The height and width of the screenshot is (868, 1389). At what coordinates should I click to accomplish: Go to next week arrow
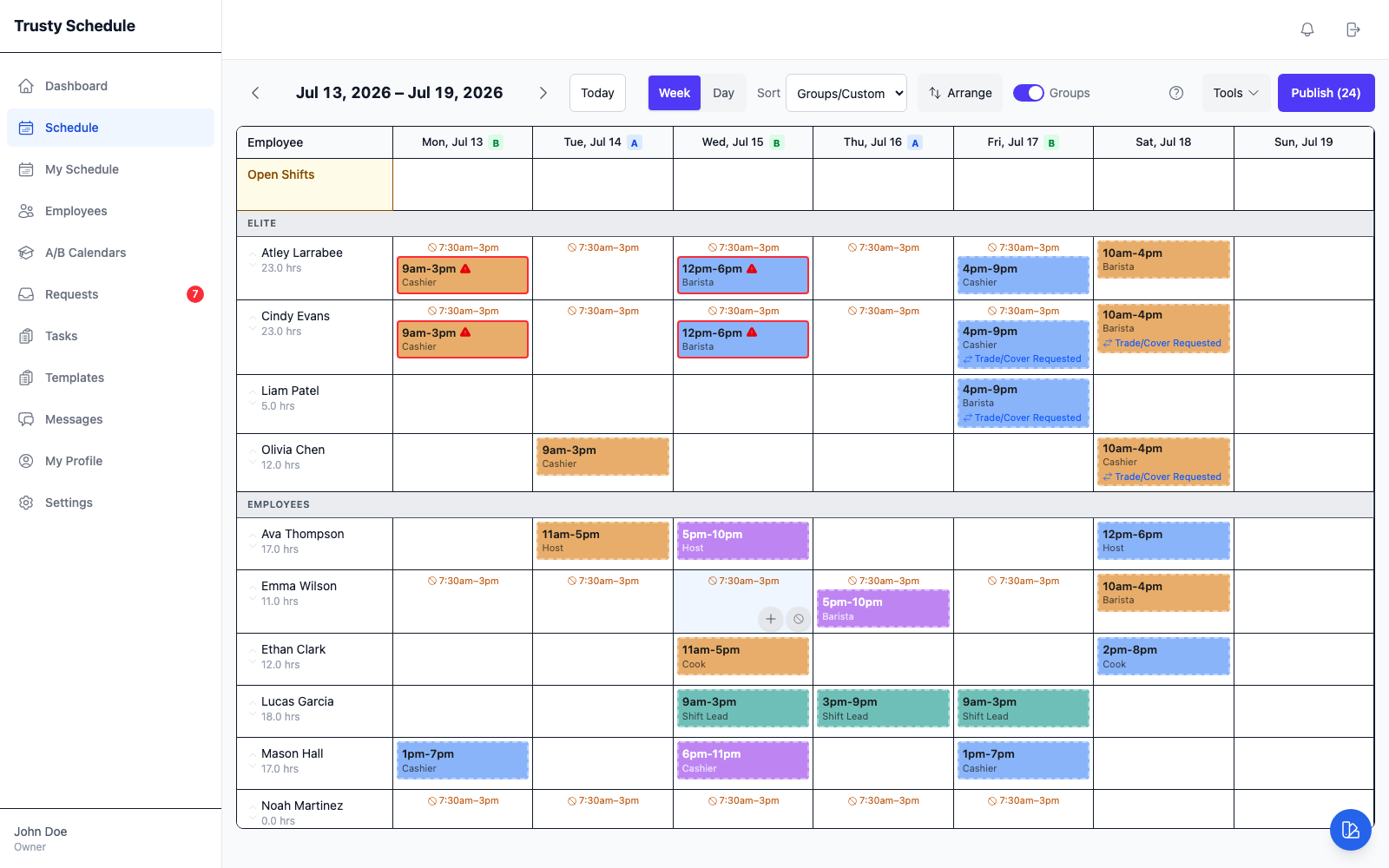click(543, 93)
